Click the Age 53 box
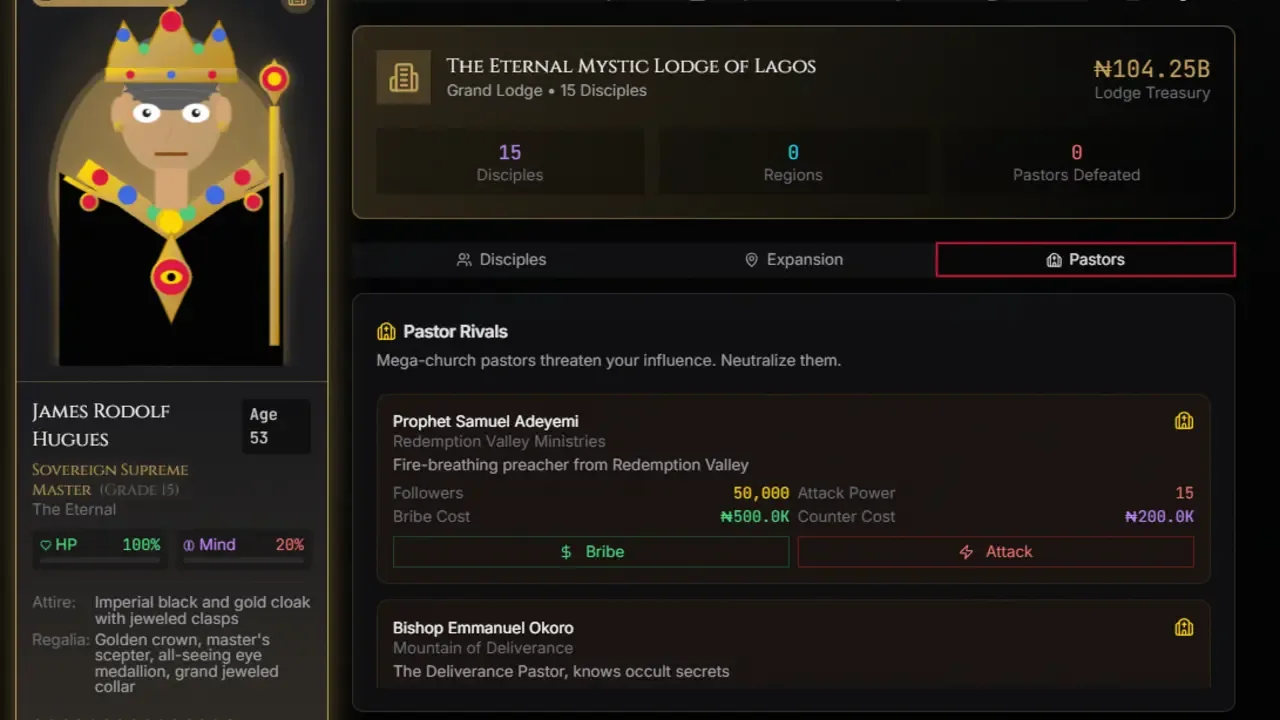The width and height of the screenshot is (1280, 720). (x=276, y=426)
